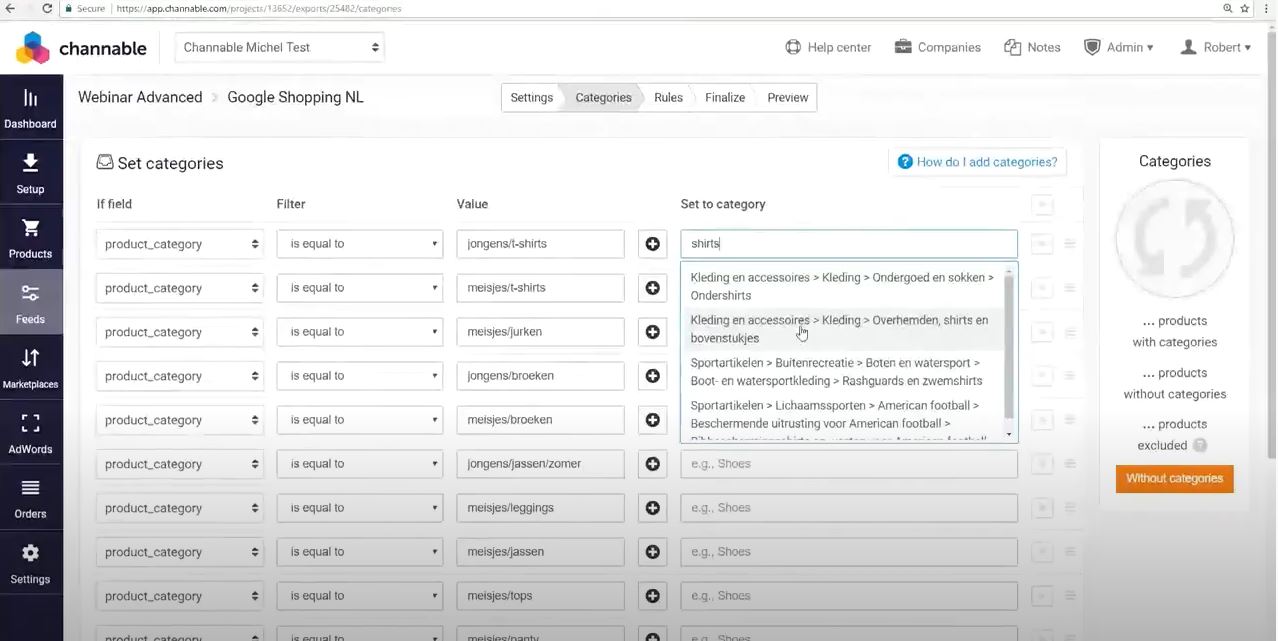The width and height of the screenshot is (1278, 641).
Task: Add condition to meisjes/jurken row
Action: (653, 332)
